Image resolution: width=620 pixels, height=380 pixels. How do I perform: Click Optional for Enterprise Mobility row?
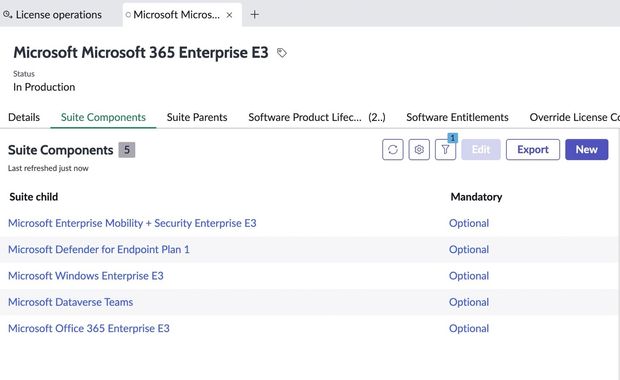[x=469, y=223]
